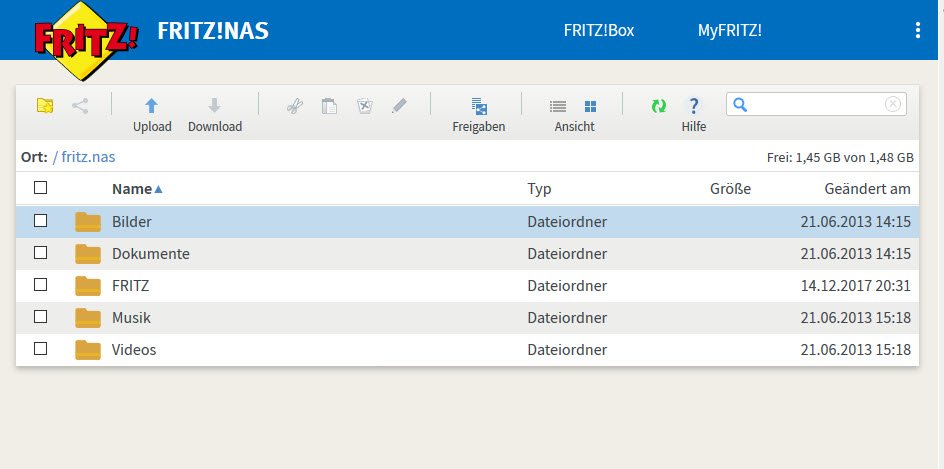944x469 pixels.
Task: Sort by the Typ column header
Action: pyautogui.click(x=539, y=189)
